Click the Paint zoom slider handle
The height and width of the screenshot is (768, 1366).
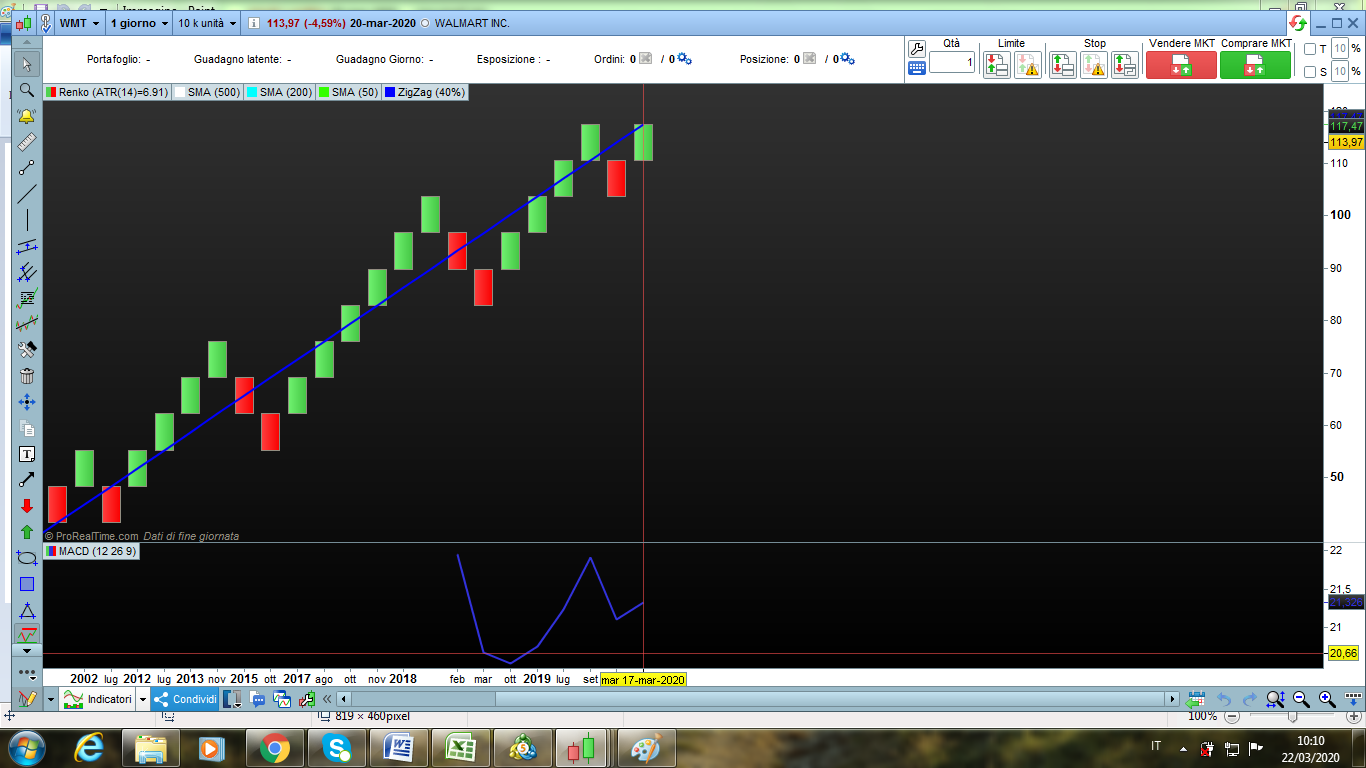[1293, 716]
